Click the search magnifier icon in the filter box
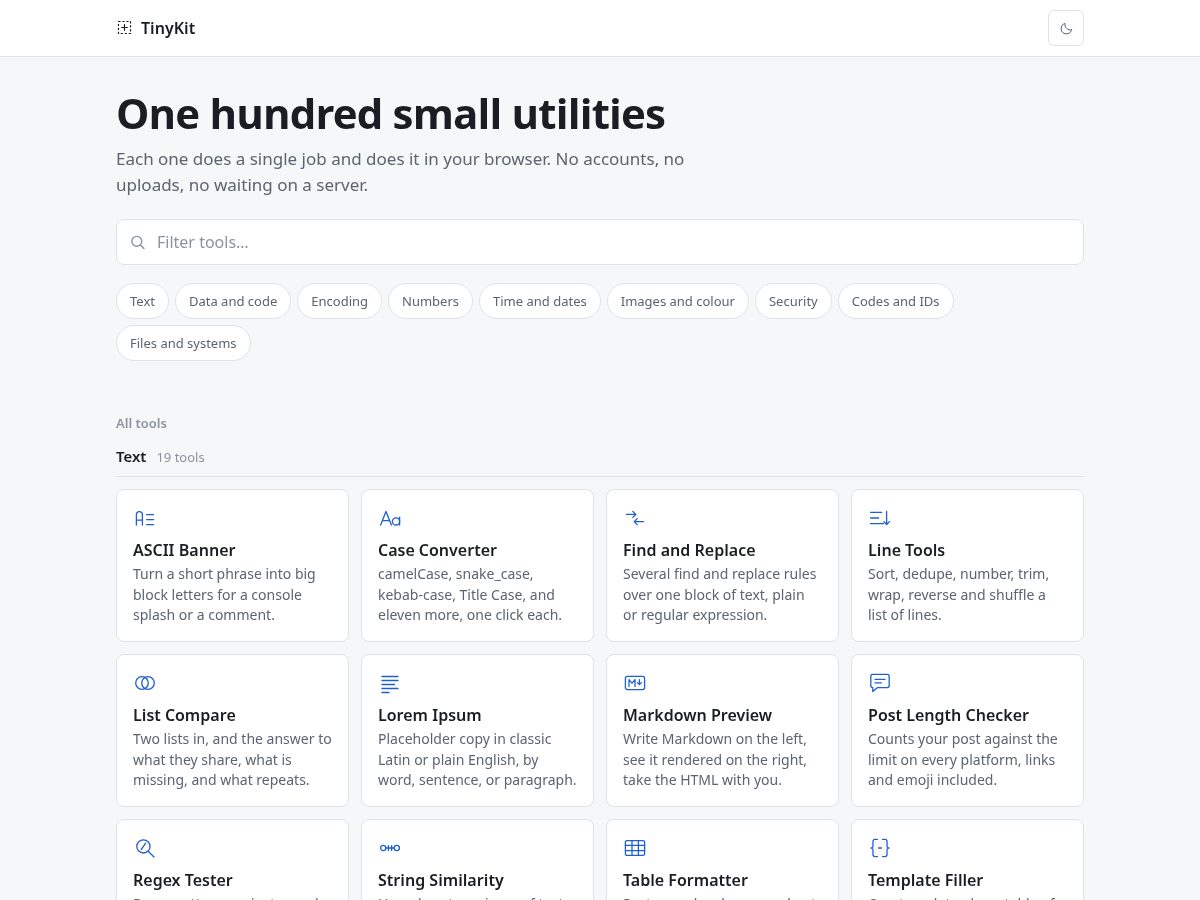Screen dimensions: 1200x900 (x=138, y=242)
